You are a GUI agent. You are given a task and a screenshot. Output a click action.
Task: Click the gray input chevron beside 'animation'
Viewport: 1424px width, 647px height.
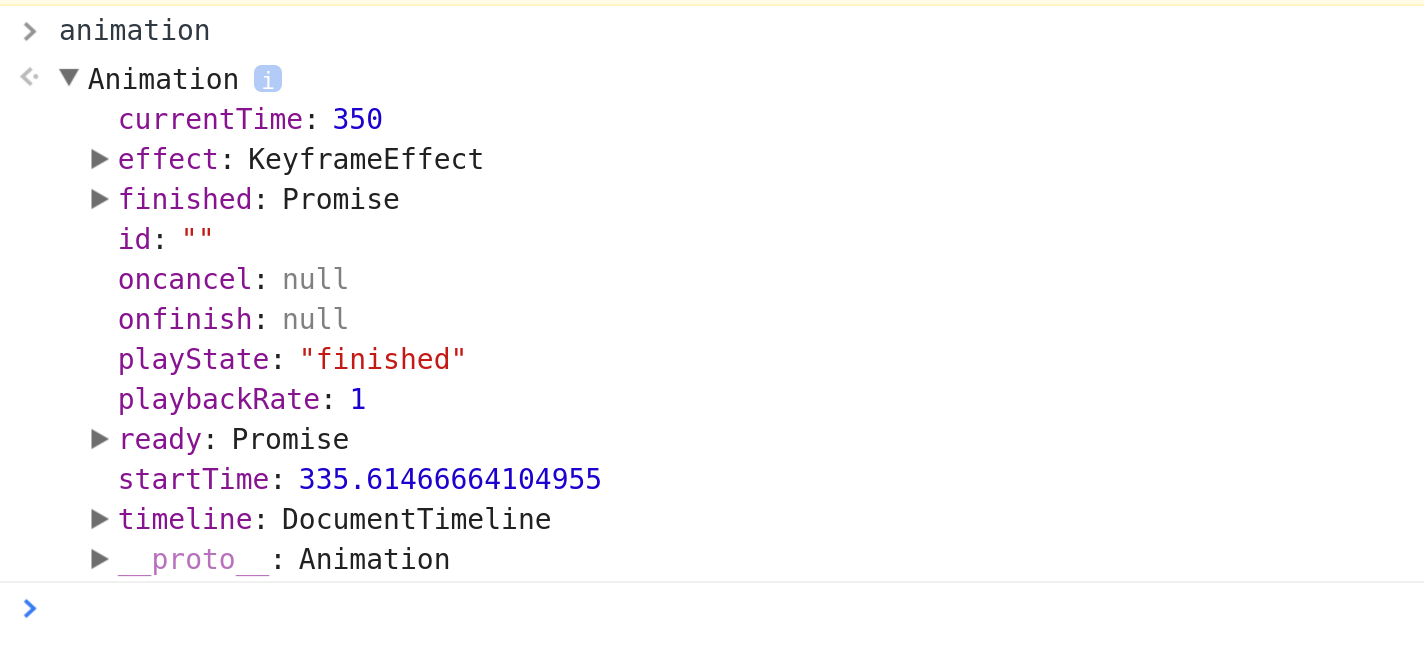coord(30,31)
